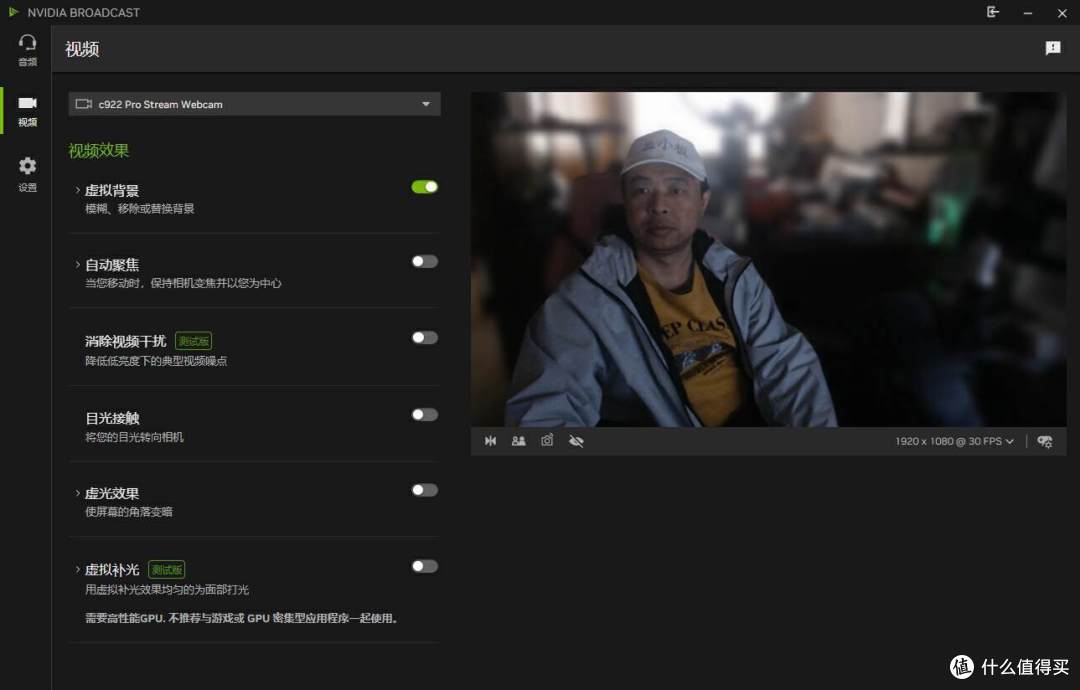Enable the 自动聚焦 toggle
Viewport: 1080px width, 690px height.
pyautogui.click(x=424, y=261)
